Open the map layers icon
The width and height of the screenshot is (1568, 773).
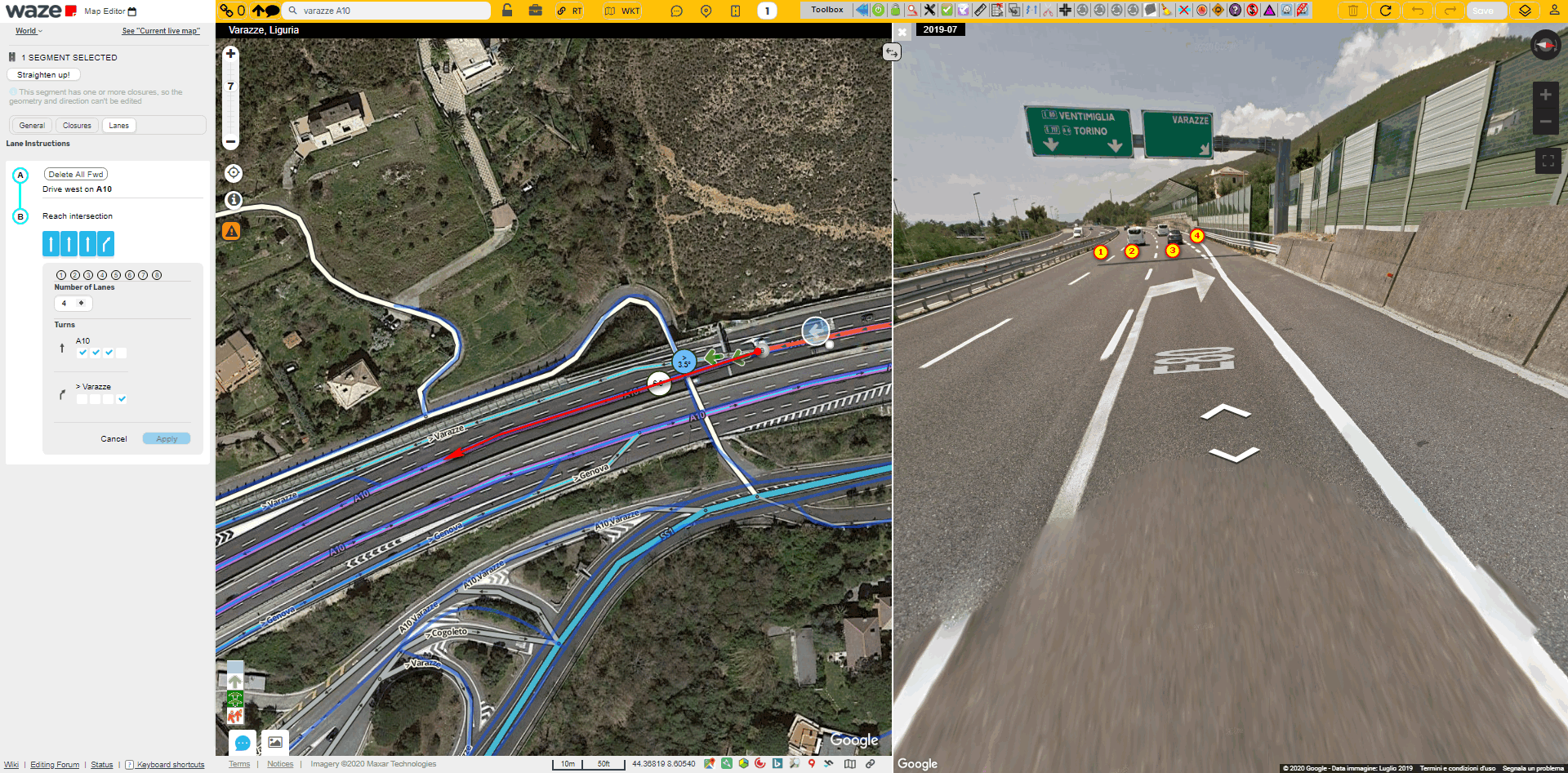[1525, 11]
